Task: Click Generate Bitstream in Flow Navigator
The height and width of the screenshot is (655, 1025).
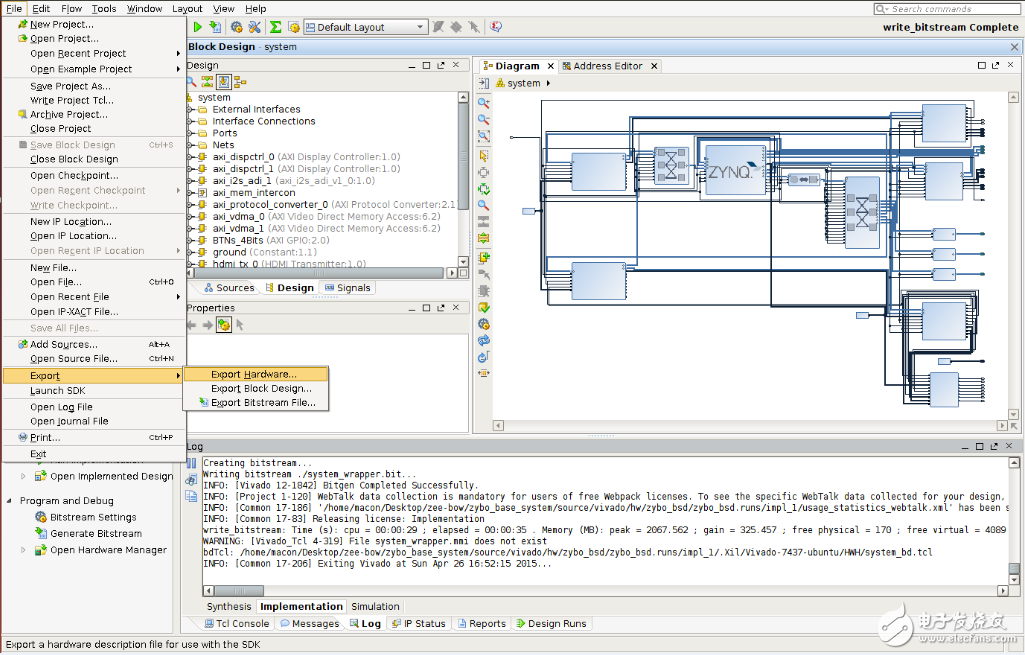Action: (x=96, y=534)
